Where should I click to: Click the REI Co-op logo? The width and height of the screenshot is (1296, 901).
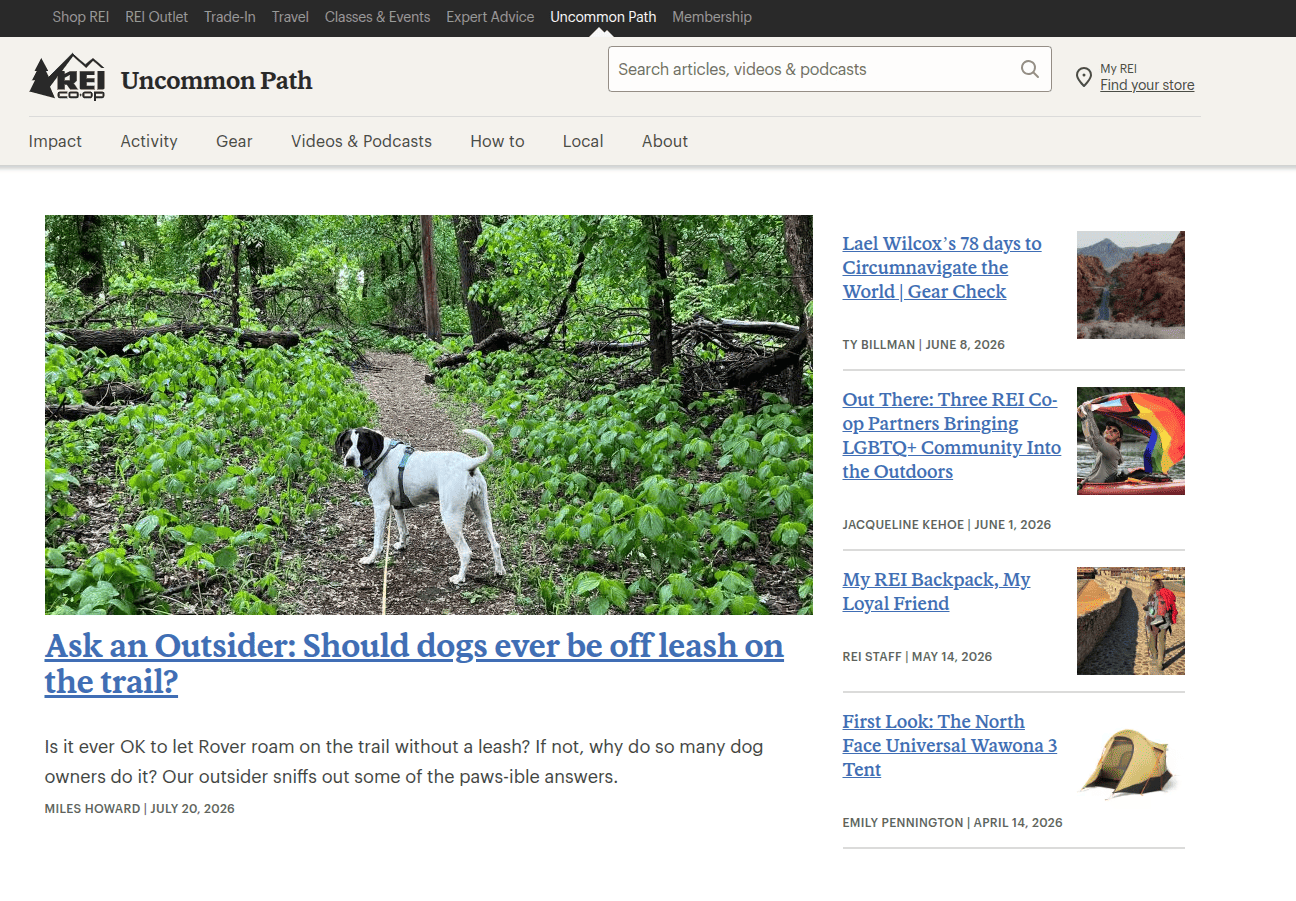67,77
